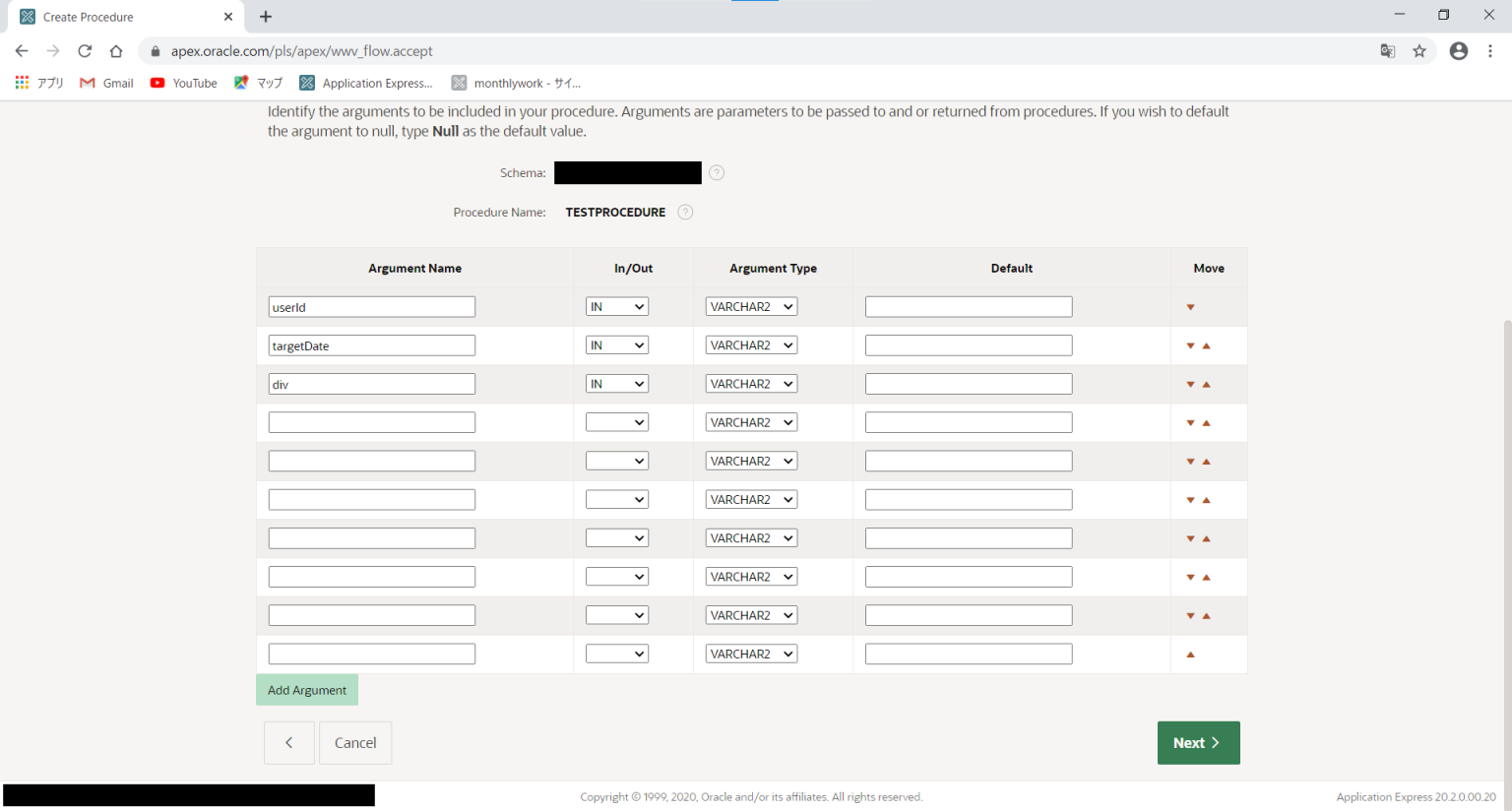
Task: Switch to the Create Procedure tab
Action: pyautogui.click(x=118, y=17)
